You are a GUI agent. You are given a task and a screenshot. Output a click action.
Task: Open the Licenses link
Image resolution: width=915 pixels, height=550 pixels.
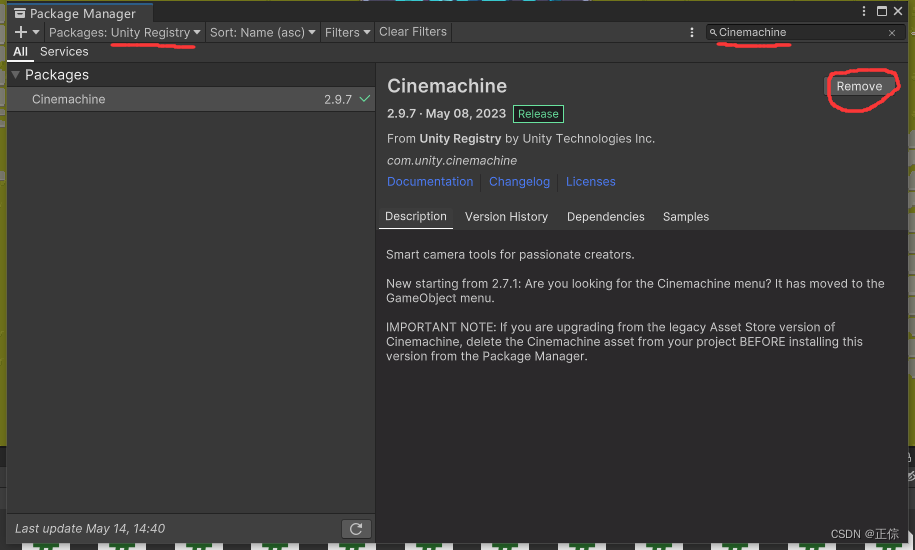pos(591,181)
